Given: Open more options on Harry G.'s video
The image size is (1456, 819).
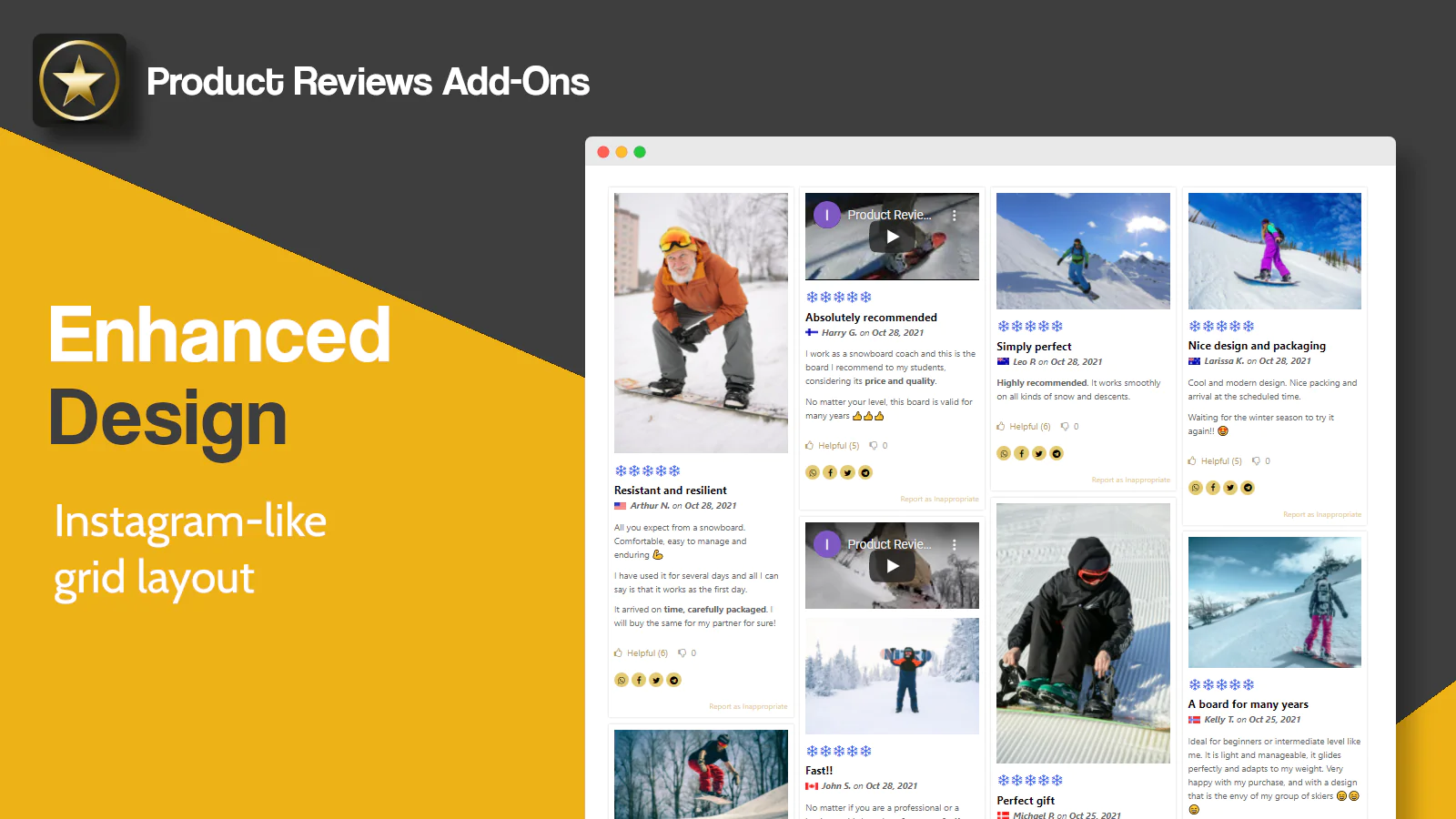Looking at the screenshot, I should click(954, 216).
